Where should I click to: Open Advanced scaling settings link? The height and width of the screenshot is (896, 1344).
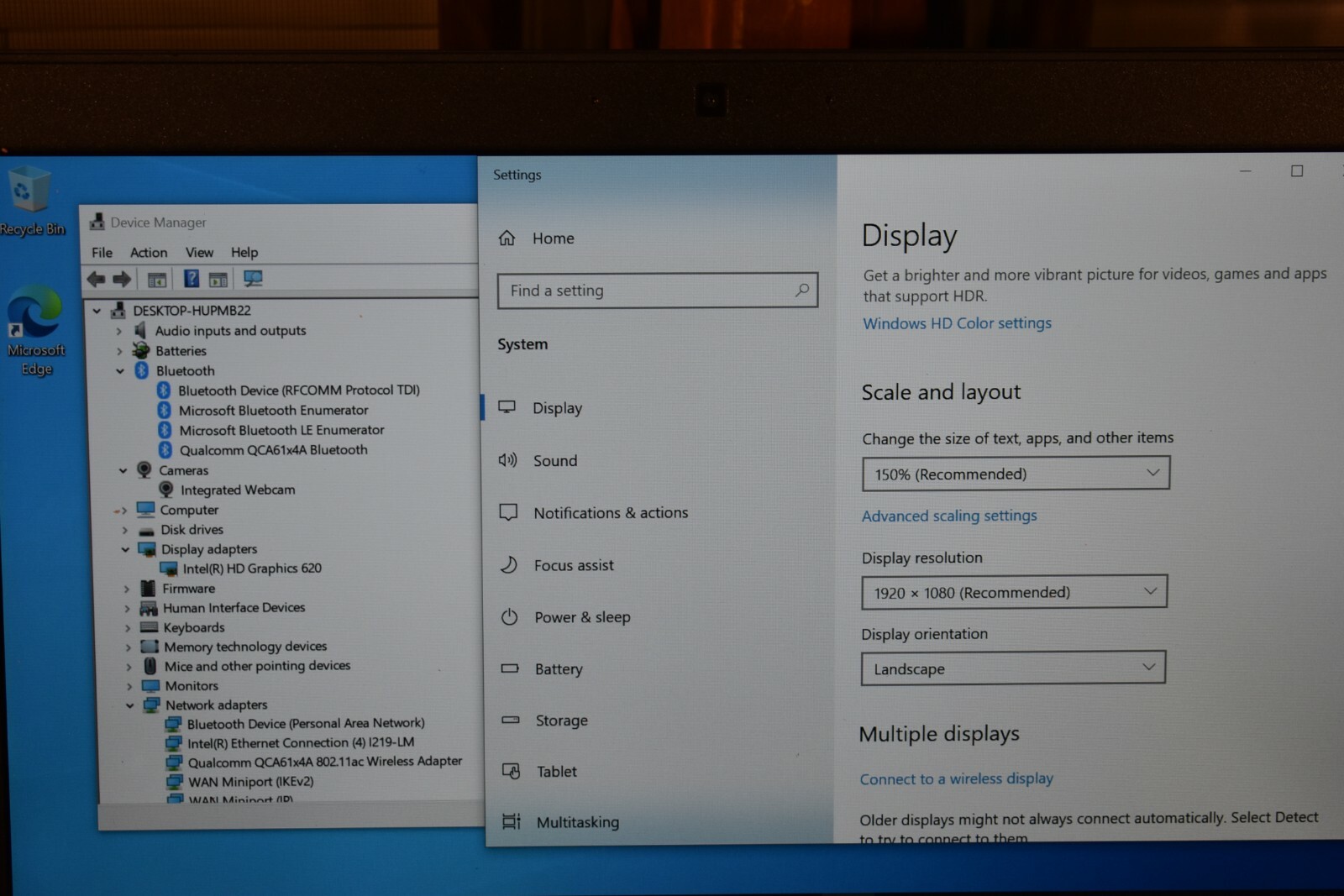tap(949, 516)
